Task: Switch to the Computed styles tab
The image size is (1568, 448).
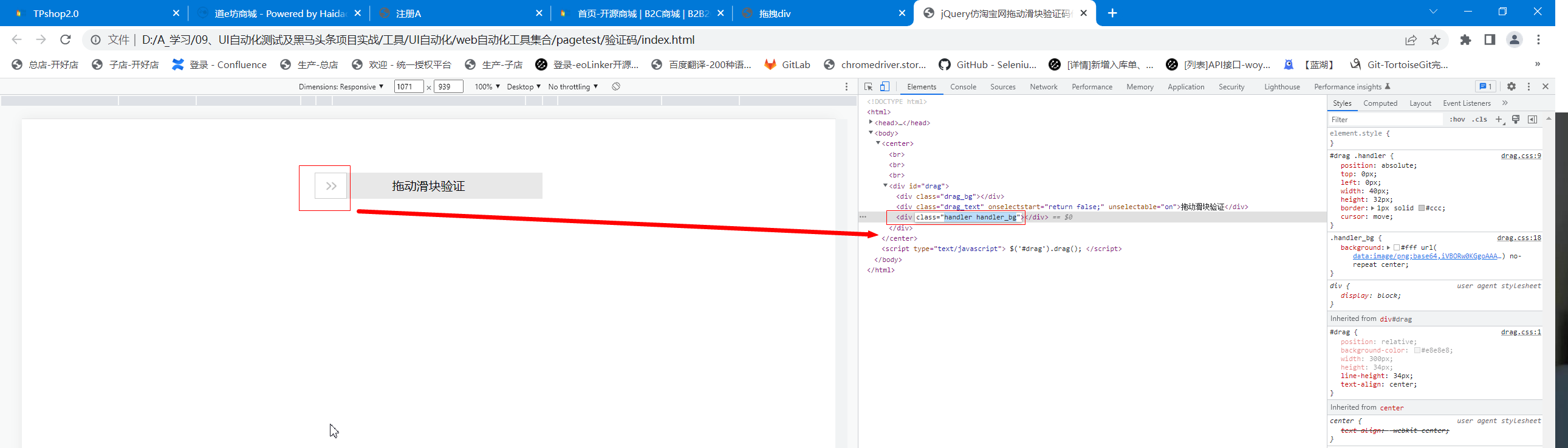Action: click(1380, 103)
